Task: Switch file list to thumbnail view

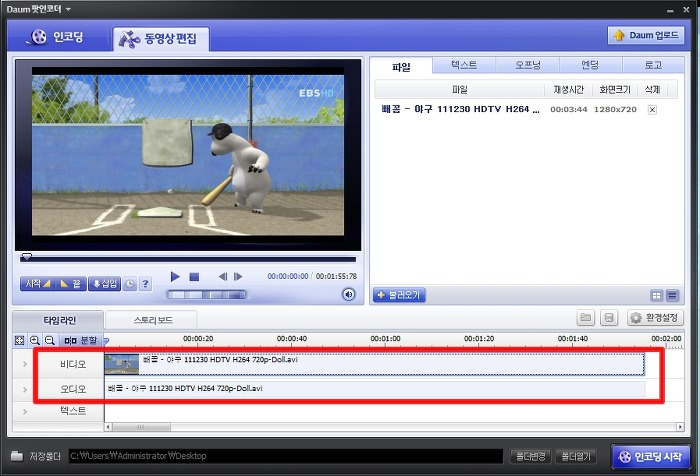Action: coord(656,295)
